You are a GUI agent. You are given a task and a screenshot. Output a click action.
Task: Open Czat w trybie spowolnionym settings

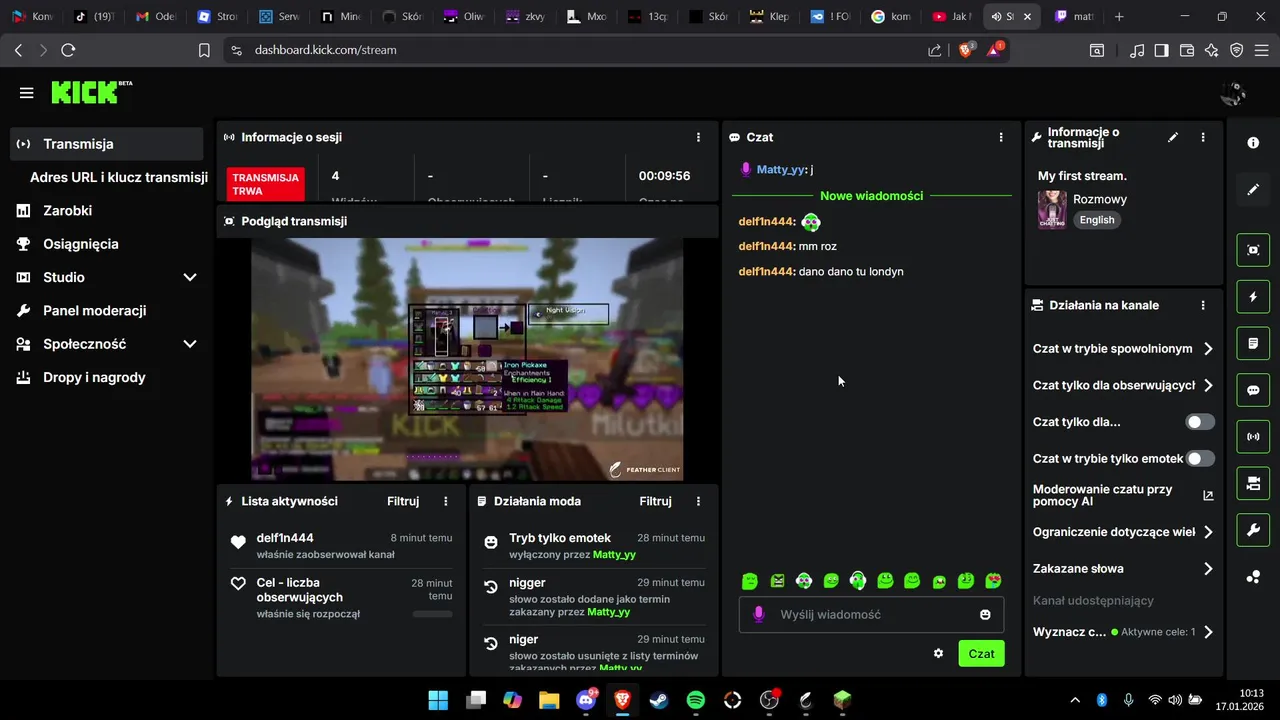point(1123,349)
